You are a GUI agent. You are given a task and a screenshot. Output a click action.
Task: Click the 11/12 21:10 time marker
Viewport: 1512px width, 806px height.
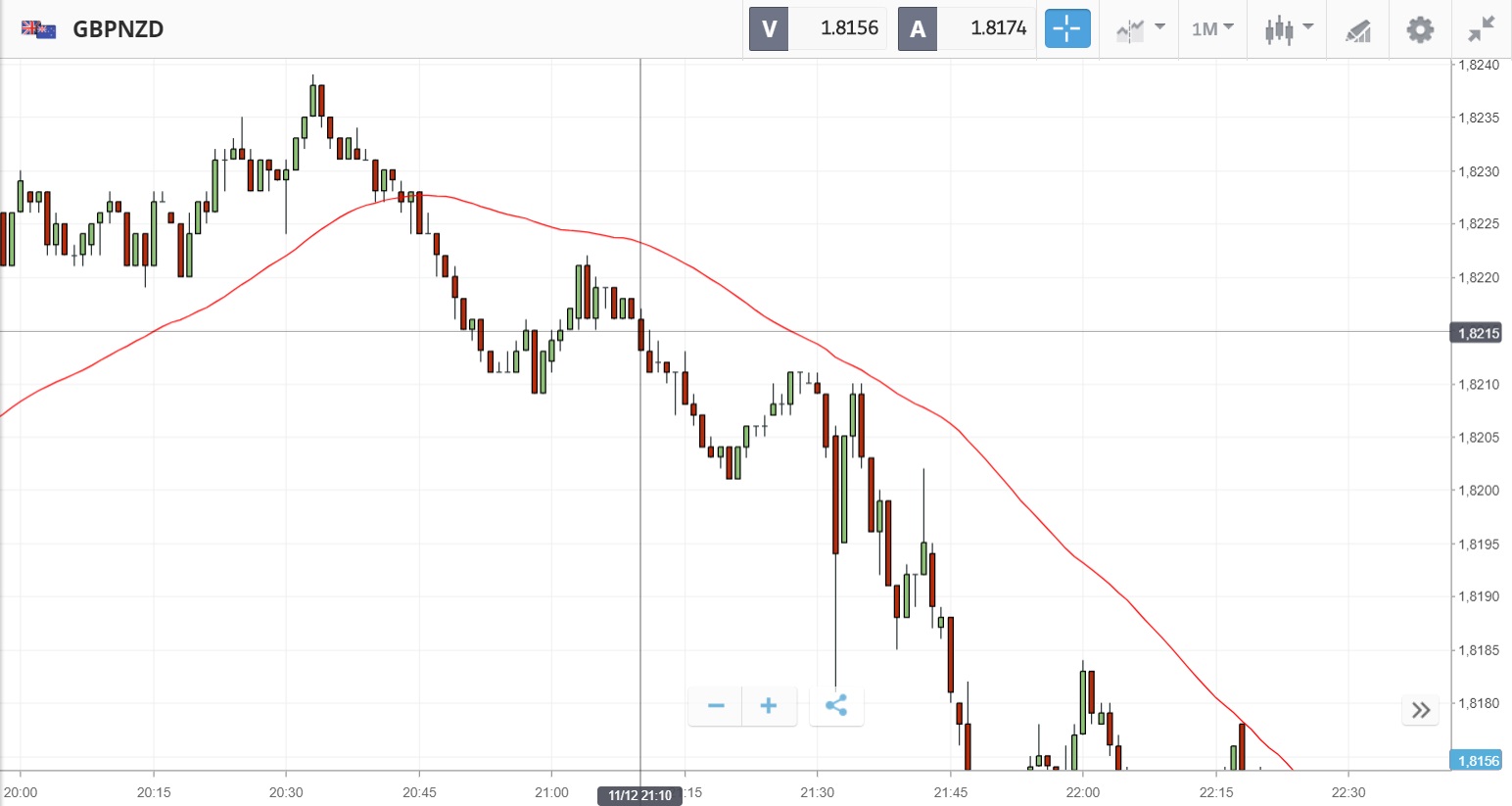(x=639, y=795)
